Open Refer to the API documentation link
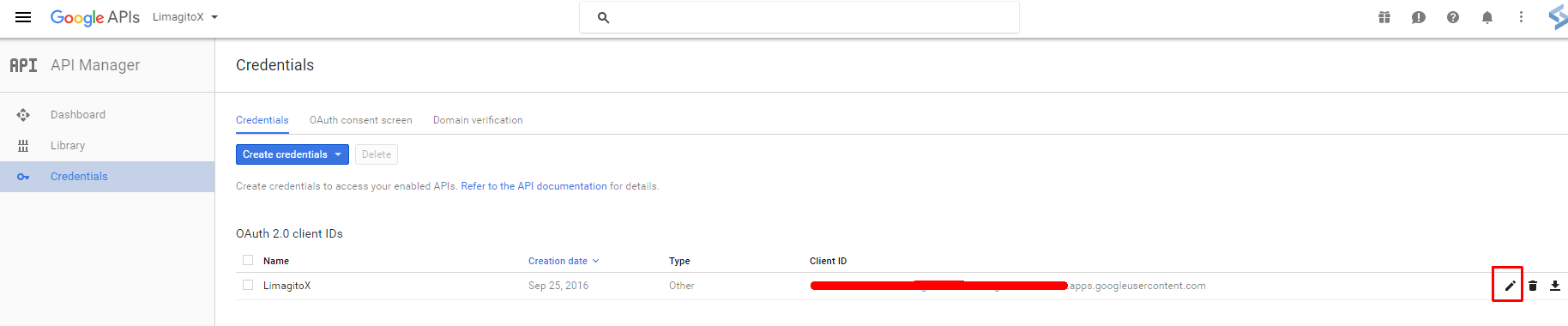 [x=534, y=186]
